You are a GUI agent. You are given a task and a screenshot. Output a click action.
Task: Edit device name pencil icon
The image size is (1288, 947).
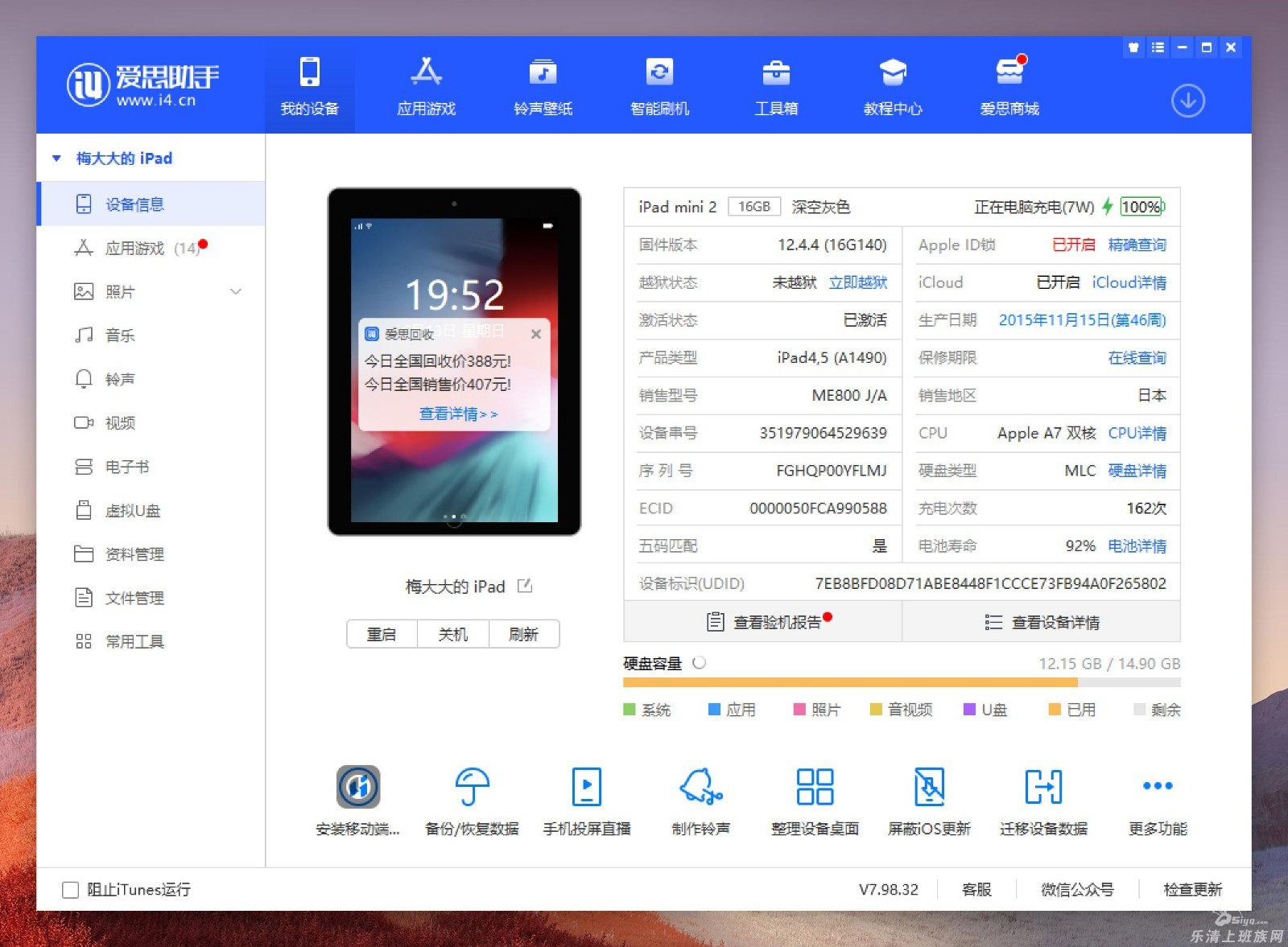coord(525,586)
